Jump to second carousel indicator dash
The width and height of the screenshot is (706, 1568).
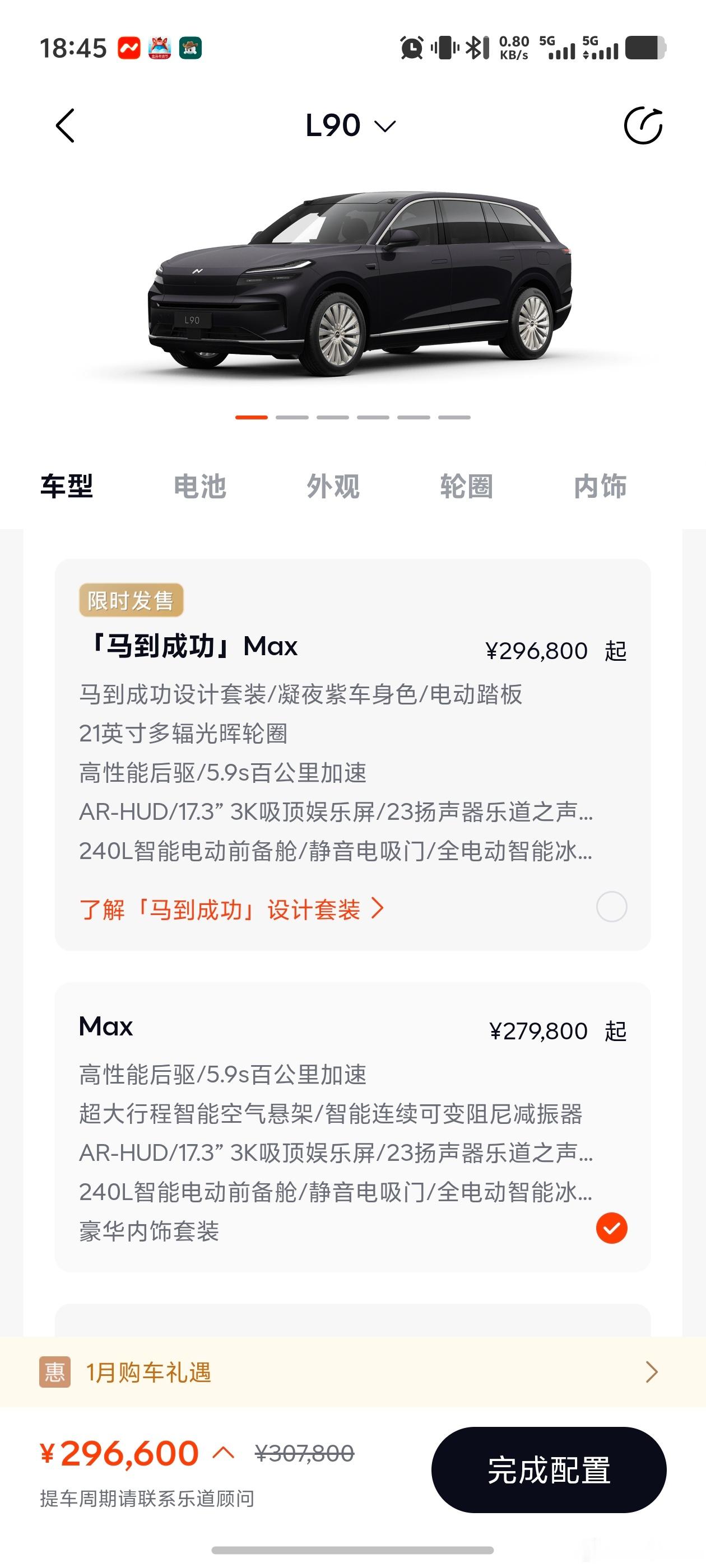click(x=292, y=418)
